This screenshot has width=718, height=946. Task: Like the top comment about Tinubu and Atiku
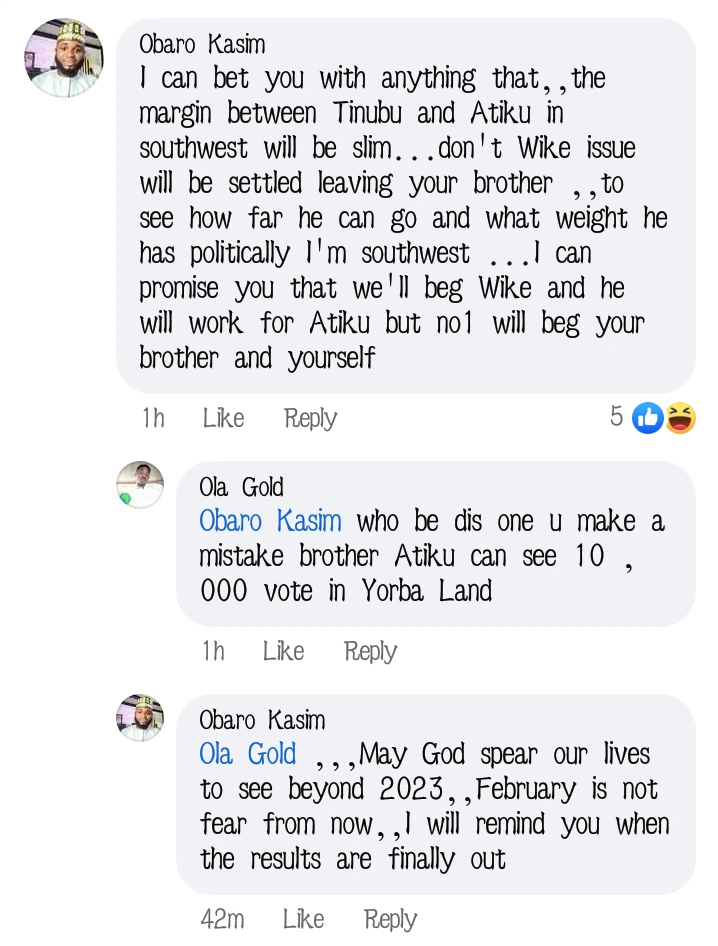(223, 418)
